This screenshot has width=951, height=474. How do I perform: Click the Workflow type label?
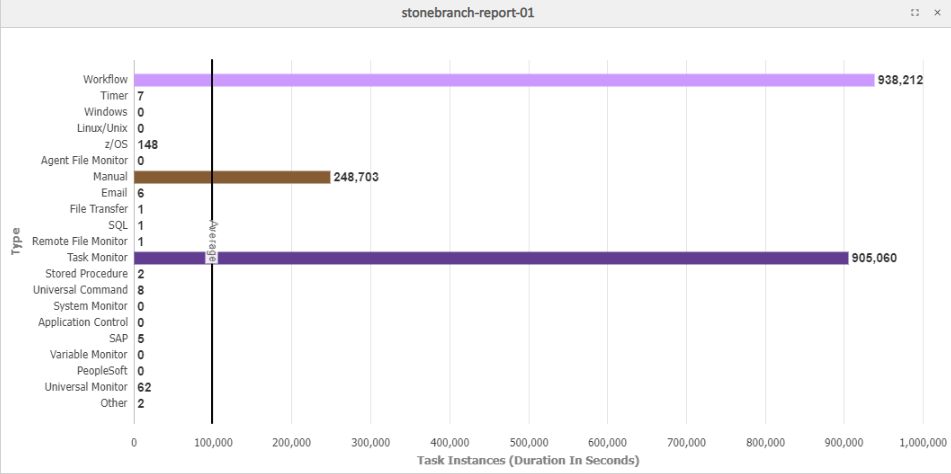click(x=105, y=79)
